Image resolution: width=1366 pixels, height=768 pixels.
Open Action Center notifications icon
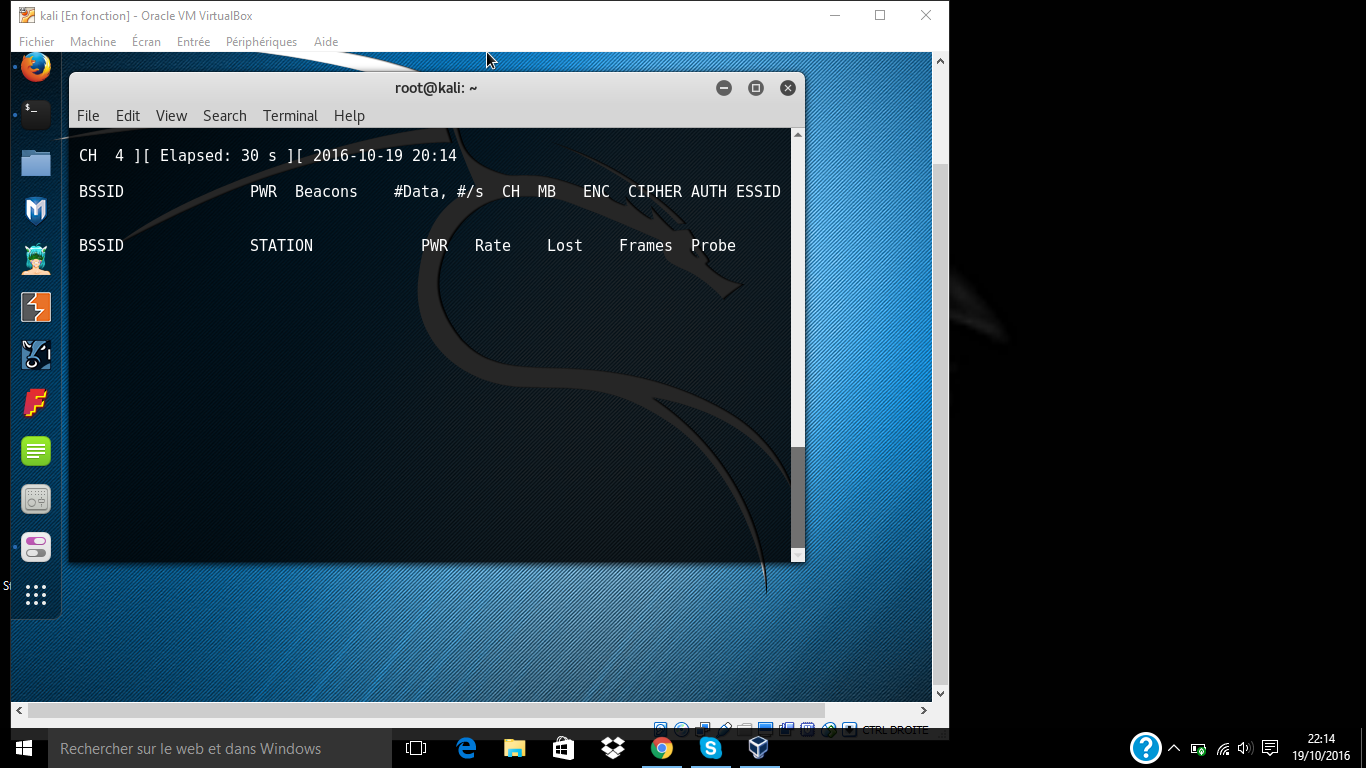coord(1270,748)
